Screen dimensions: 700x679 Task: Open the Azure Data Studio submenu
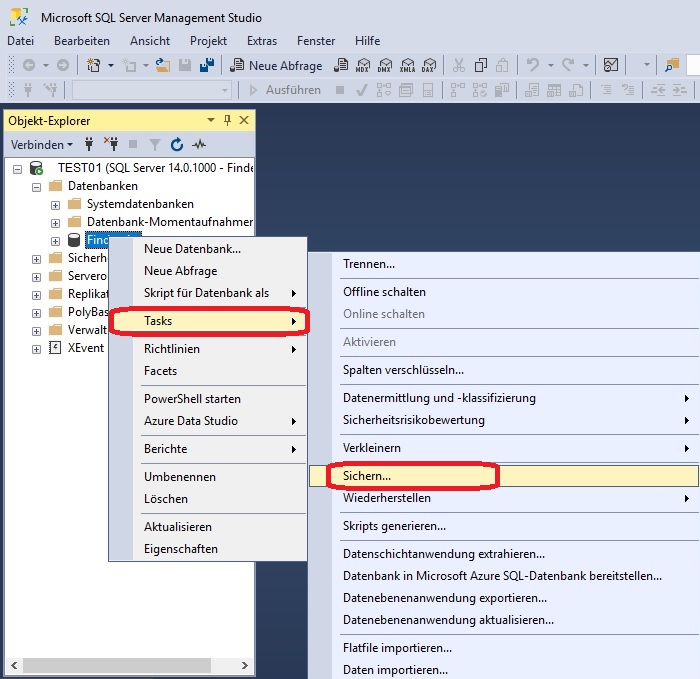coord(208,421)
